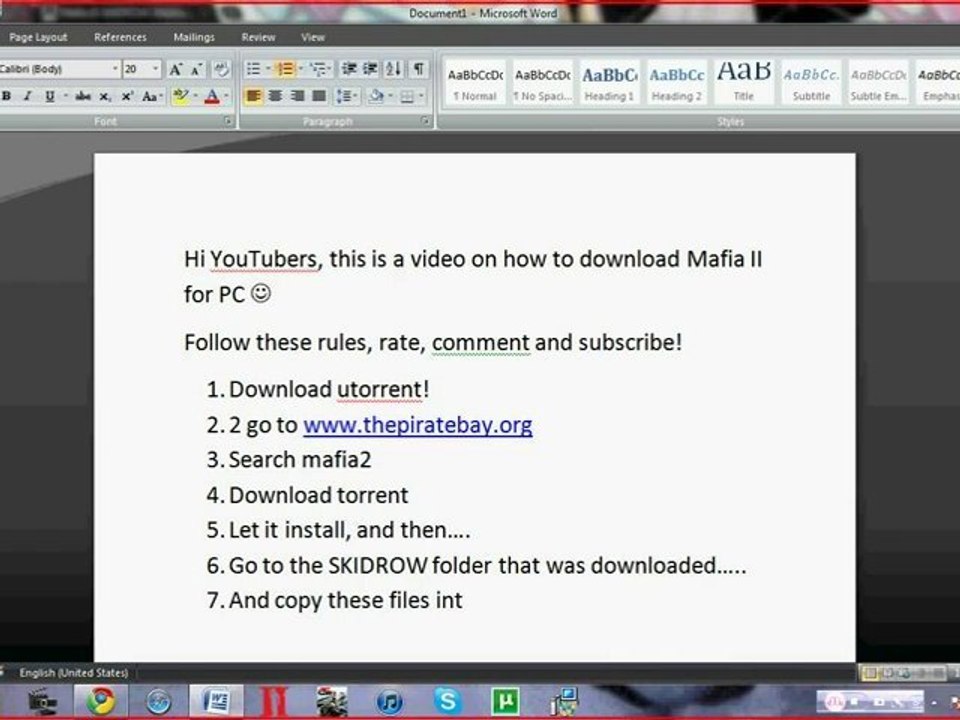Expand borders dropdown arrow
Image resolution: width=960 pixels, height=720 pixels.
(421, 96)
